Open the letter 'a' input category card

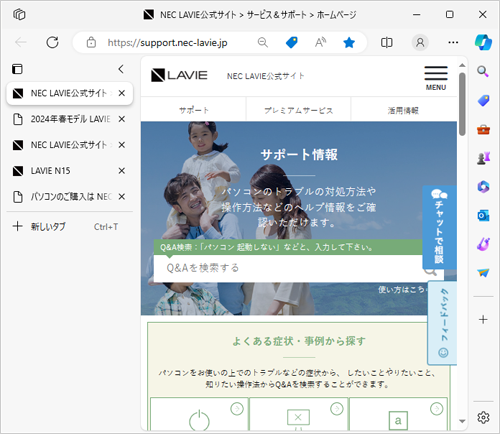(398, 414)
